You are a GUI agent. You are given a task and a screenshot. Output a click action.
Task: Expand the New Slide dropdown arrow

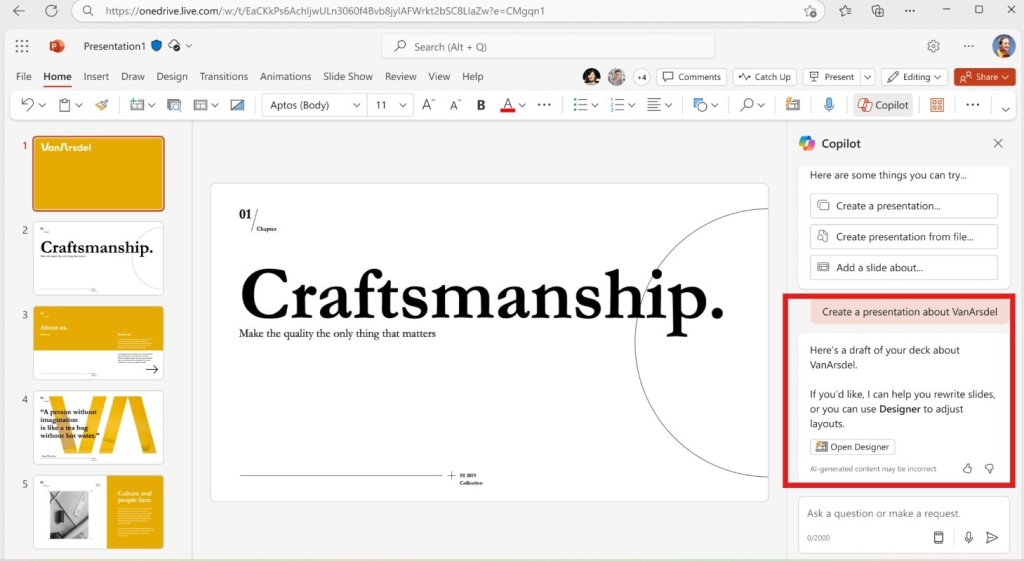point(152,105)
